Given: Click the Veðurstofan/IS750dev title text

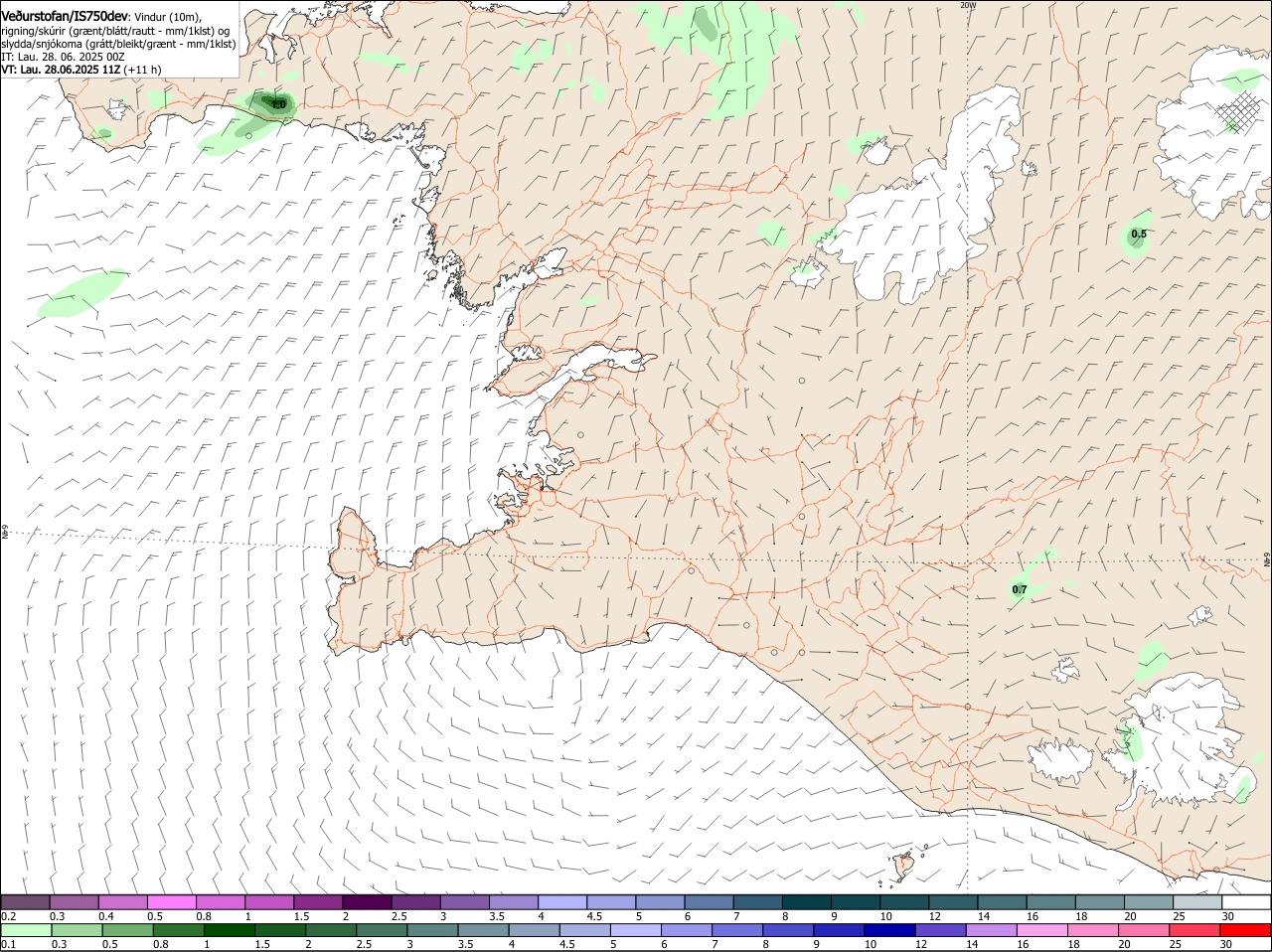Looking at the screenshot, I should (65, 17).
